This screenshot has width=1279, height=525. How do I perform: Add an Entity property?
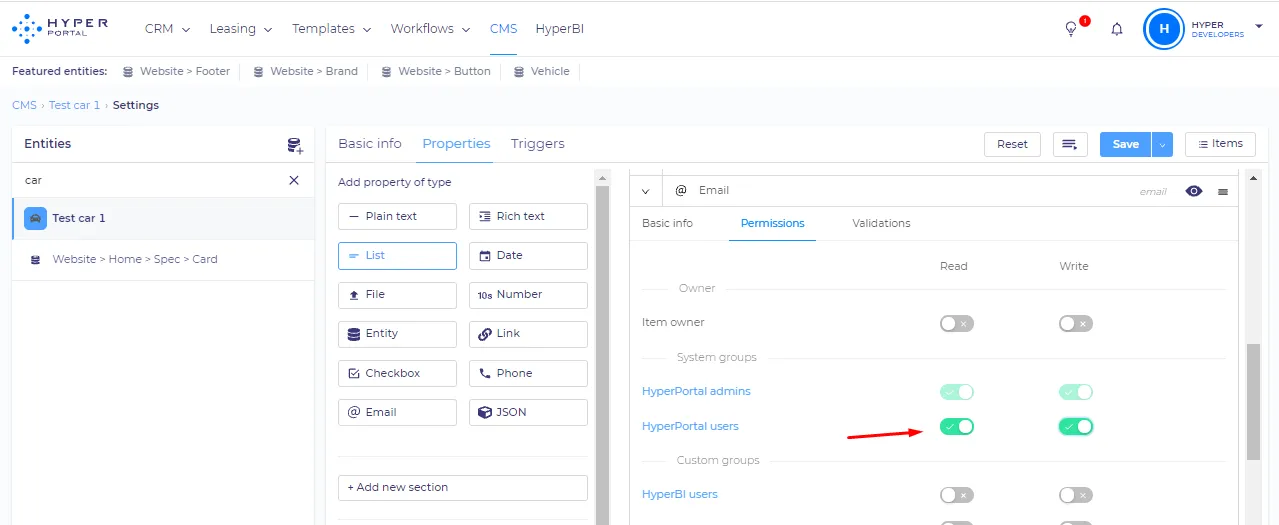pyautogui.click(x=397, y=334)
